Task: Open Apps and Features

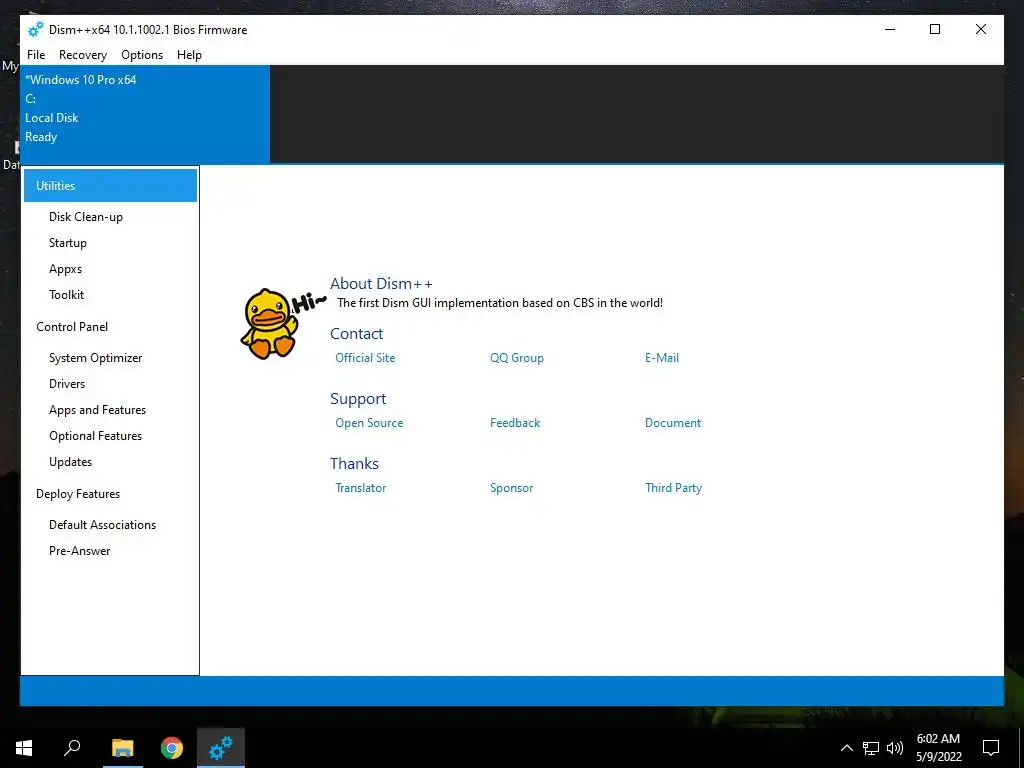Action: (97, 410)
